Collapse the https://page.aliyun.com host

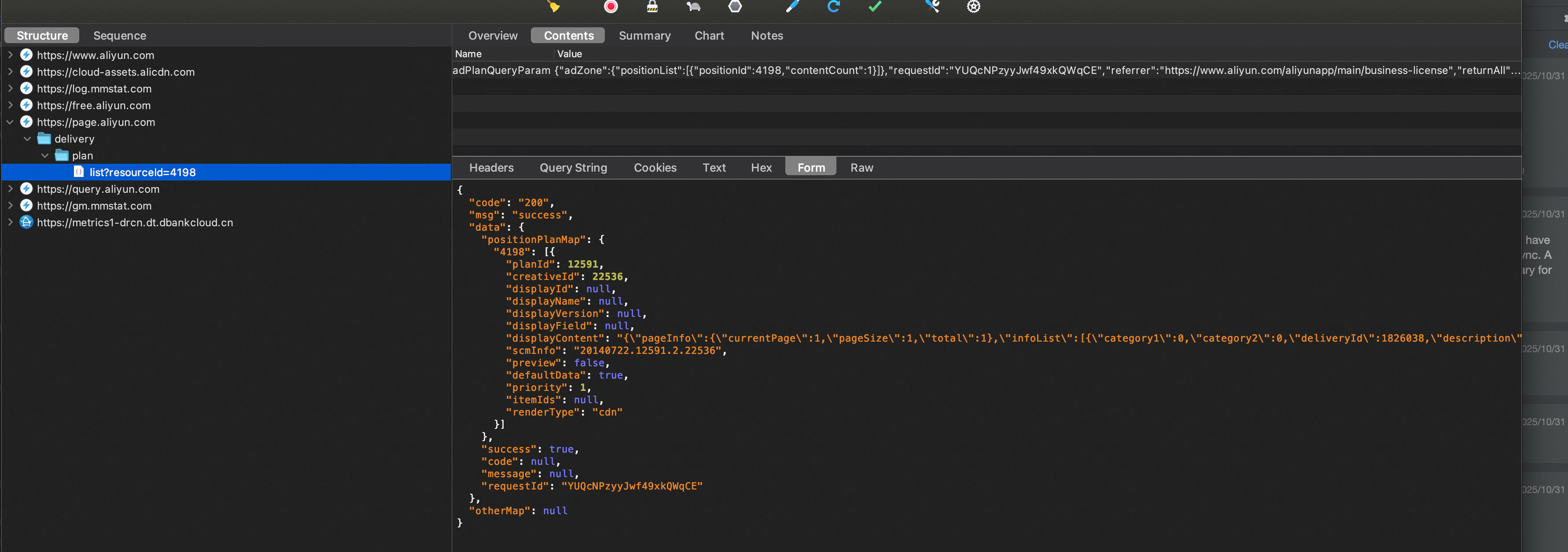[x=11, y=122]
